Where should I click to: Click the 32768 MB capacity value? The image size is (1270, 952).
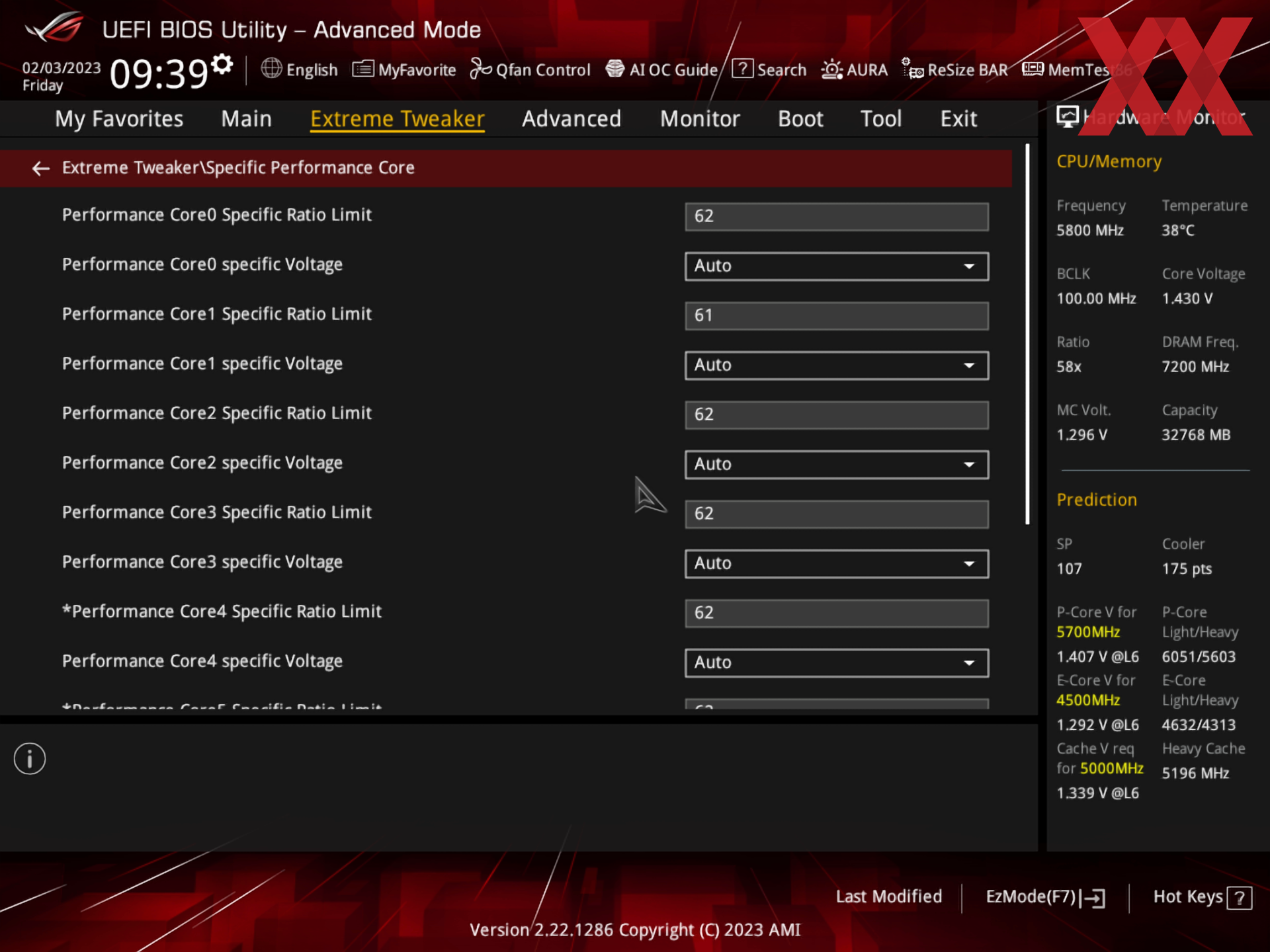1196,435
